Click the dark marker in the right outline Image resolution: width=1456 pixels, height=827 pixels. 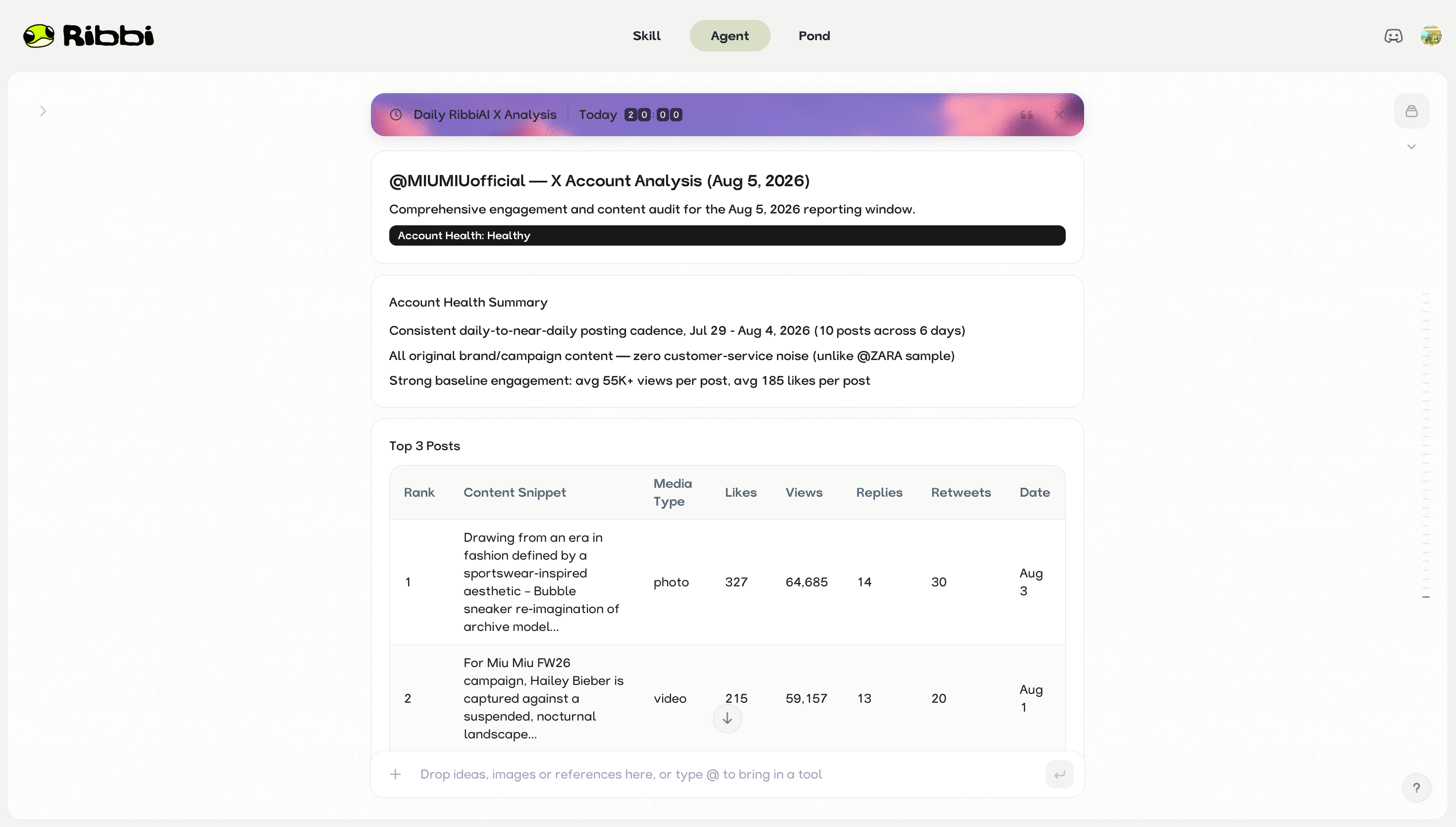pyautogui.click(x=1425, y=597)
